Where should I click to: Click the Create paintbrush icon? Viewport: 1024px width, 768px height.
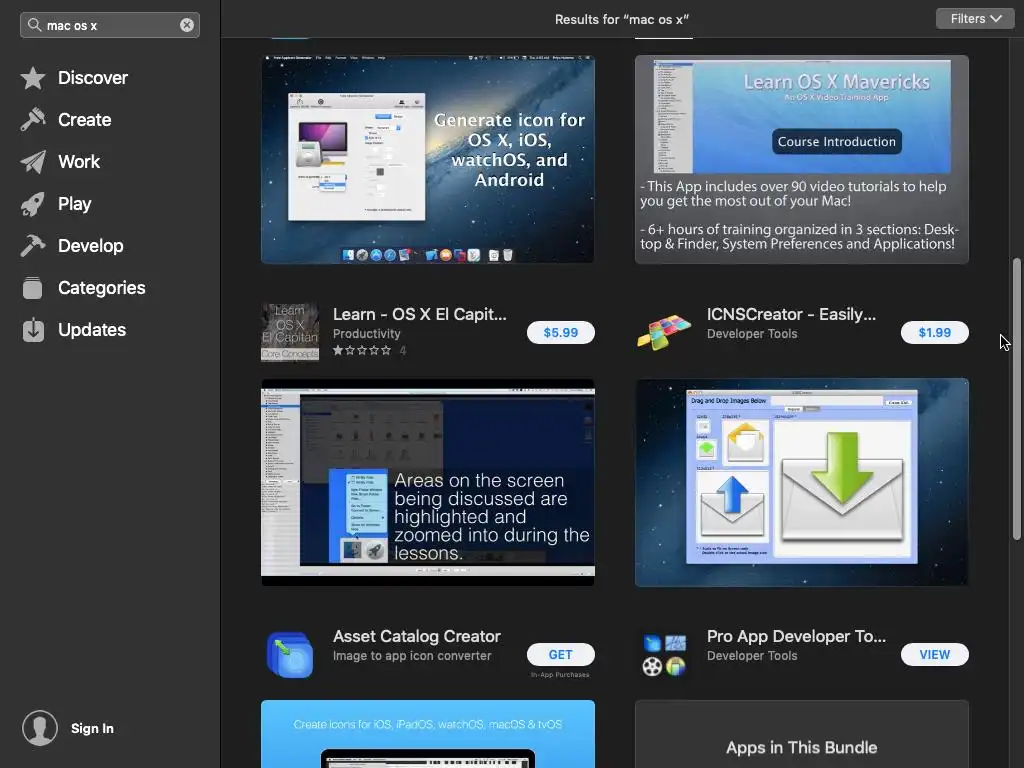tap(33, 120)
